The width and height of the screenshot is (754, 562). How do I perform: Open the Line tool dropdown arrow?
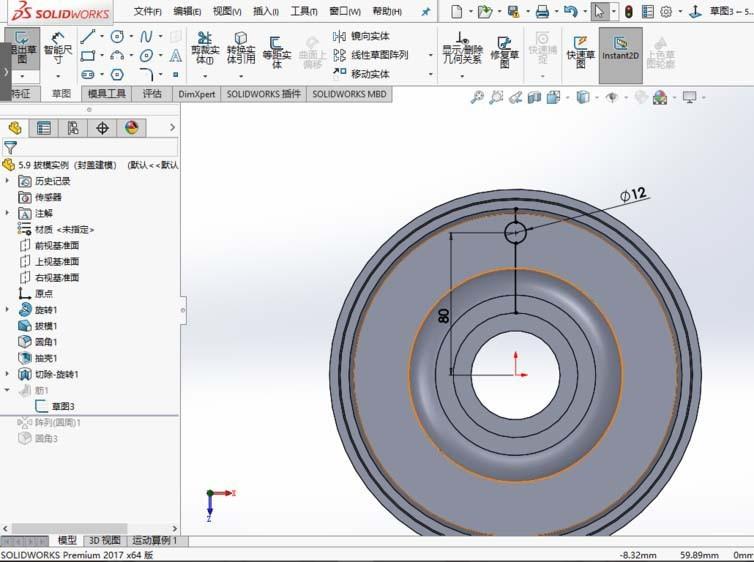click(x=101, y=36)
